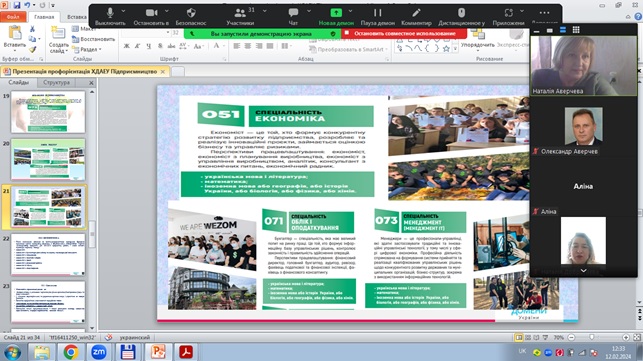The width and height of the screenshot is (643, 361).
Task: Click the red stop sharing button
Action: 404,34
